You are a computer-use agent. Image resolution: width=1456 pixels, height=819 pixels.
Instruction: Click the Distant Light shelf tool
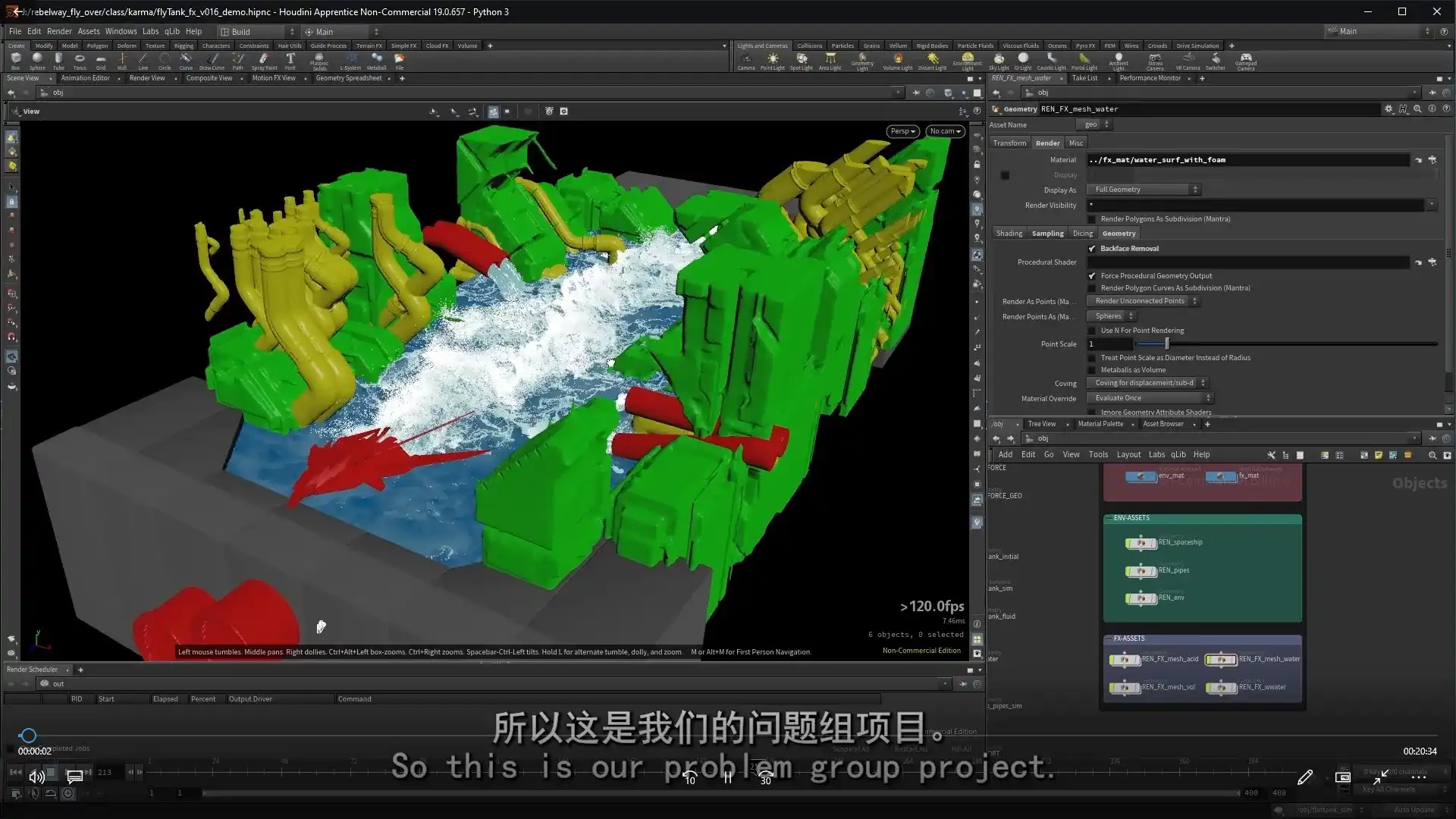click(932, 61)
